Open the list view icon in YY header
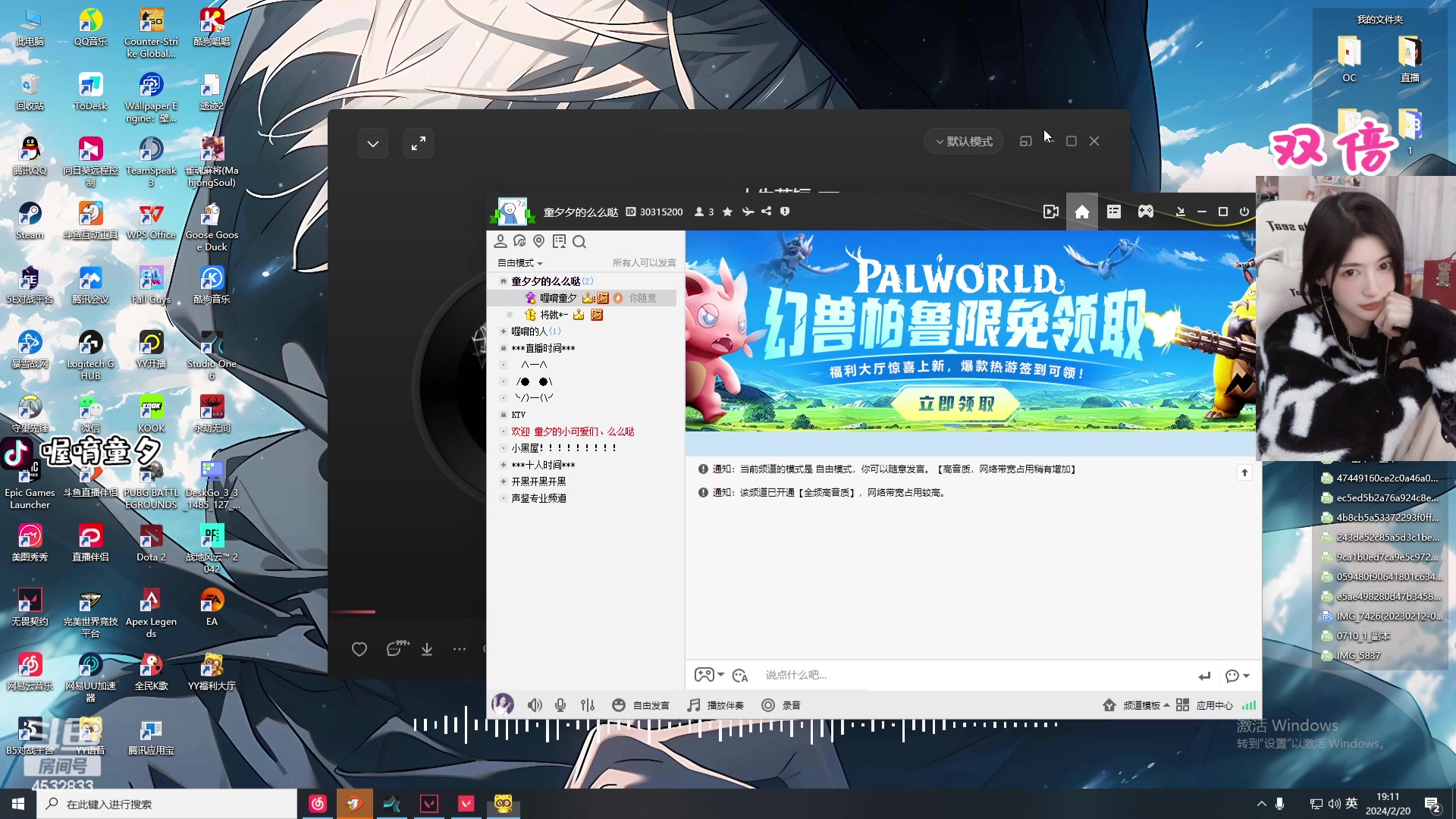 click(1113, 212)
